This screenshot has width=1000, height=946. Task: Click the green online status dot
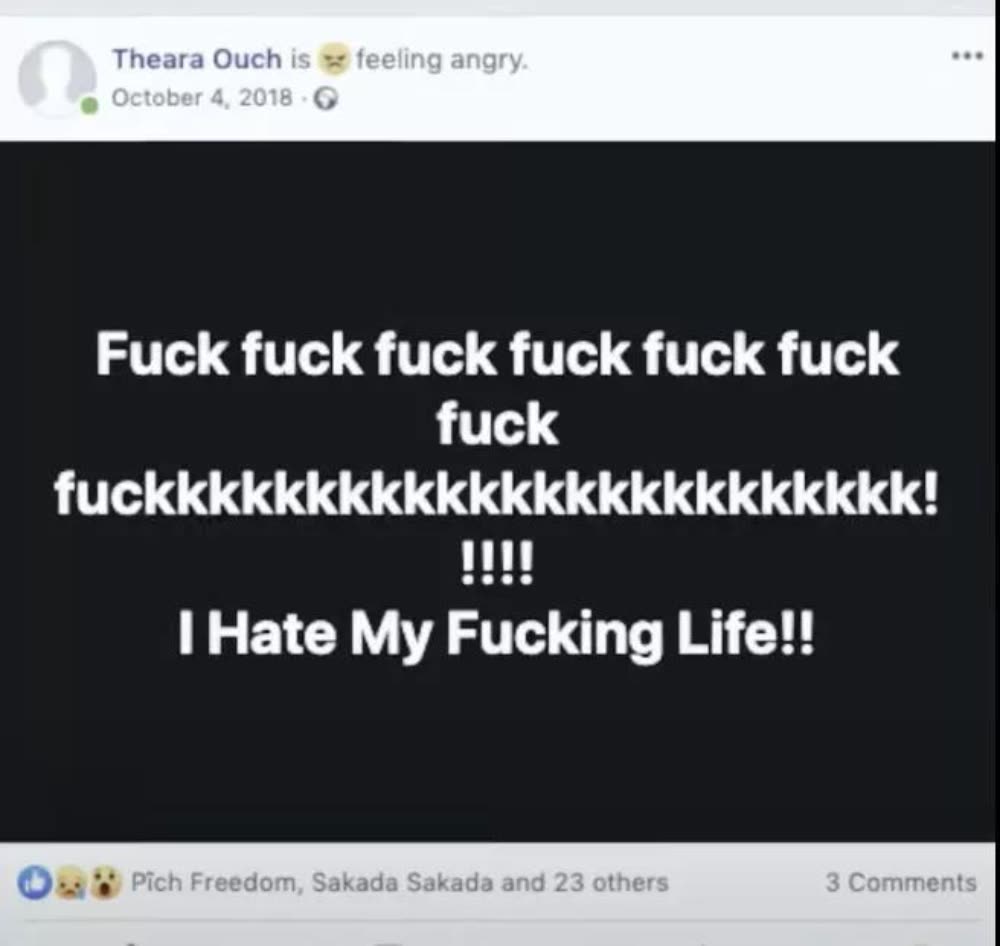click(x=89, y=106)
